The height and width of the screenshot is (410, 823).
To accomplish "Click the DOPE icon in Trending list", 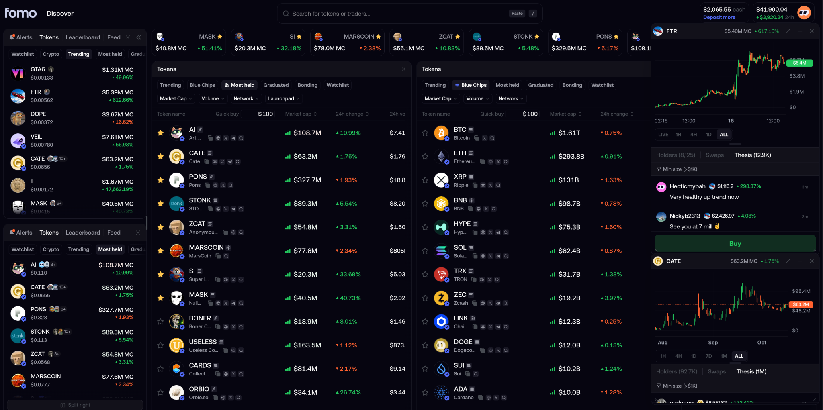I will (x=18, y=118).
